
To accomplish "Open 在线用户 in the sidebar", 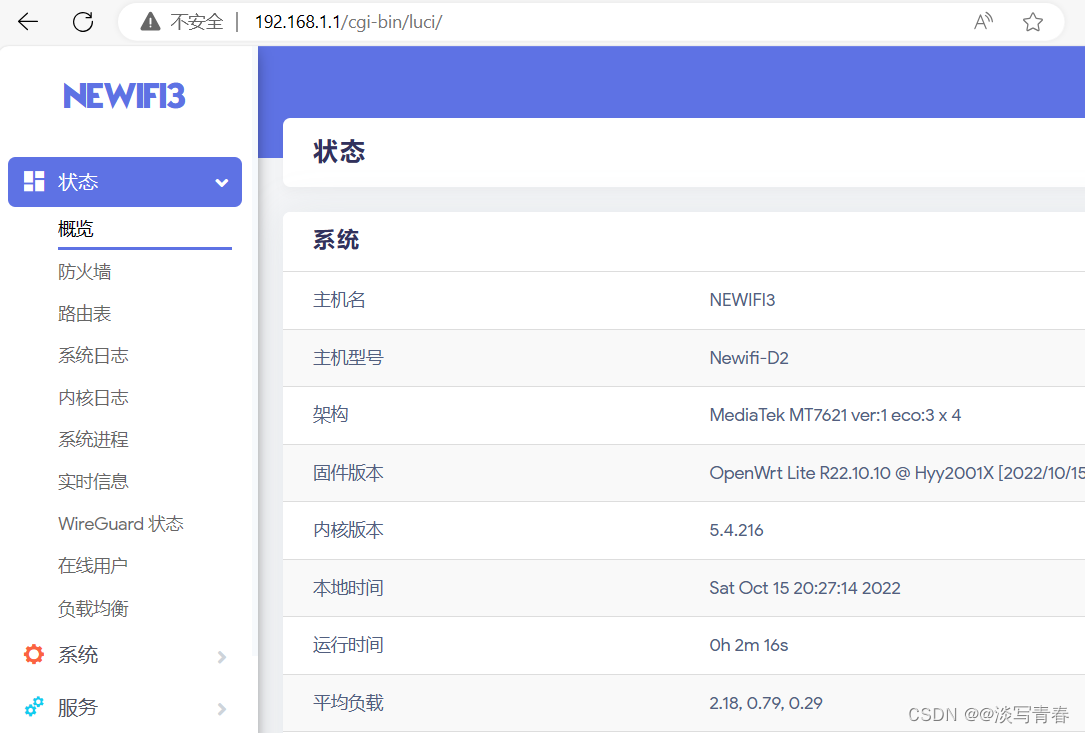I will tap(93, 566).
